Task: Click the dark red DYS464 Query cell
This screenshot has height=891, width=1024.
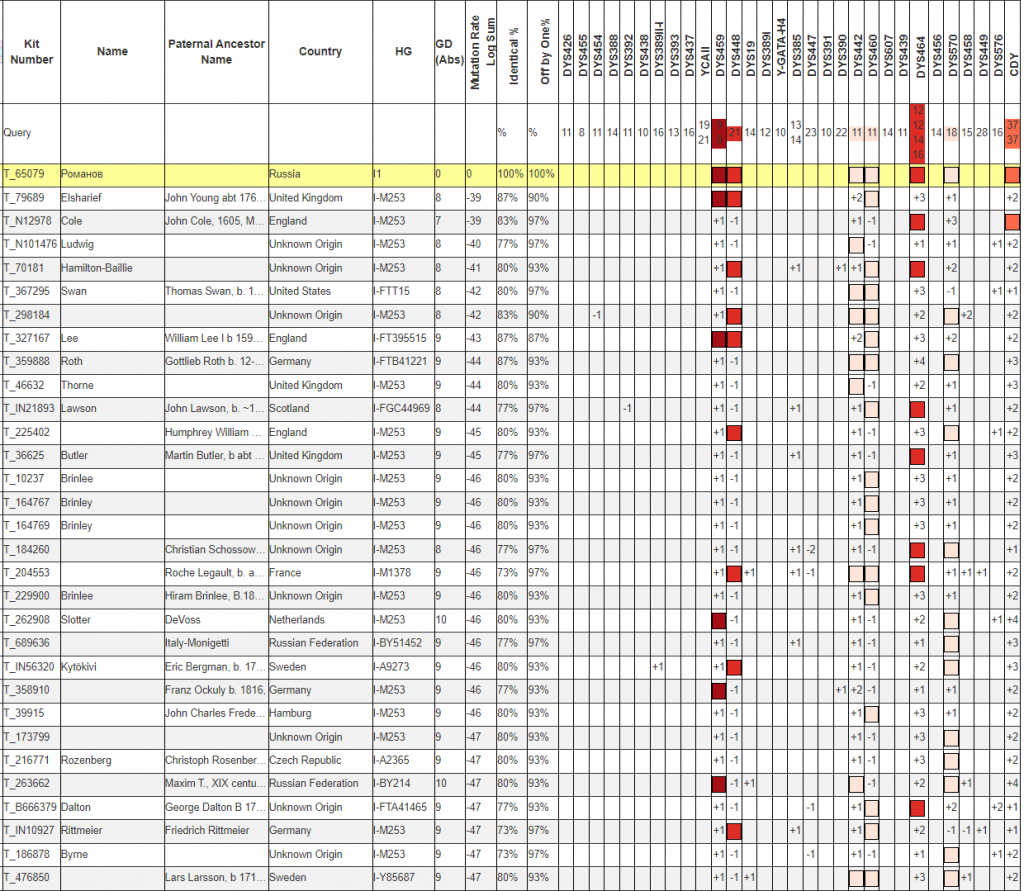Action: 918,132
